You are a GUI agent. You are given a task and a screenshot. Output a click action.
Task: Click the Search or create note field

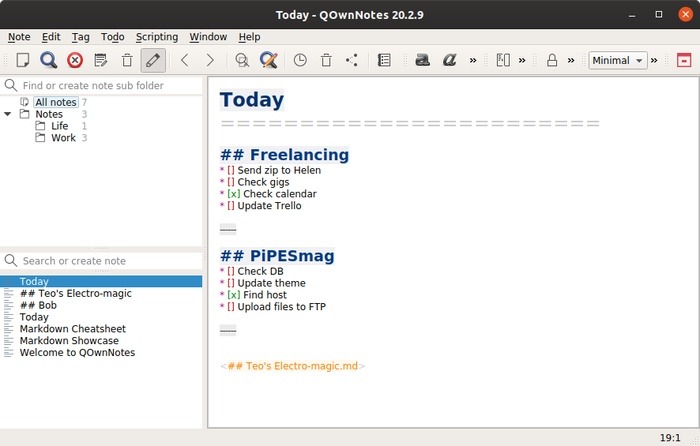point(102,261)
